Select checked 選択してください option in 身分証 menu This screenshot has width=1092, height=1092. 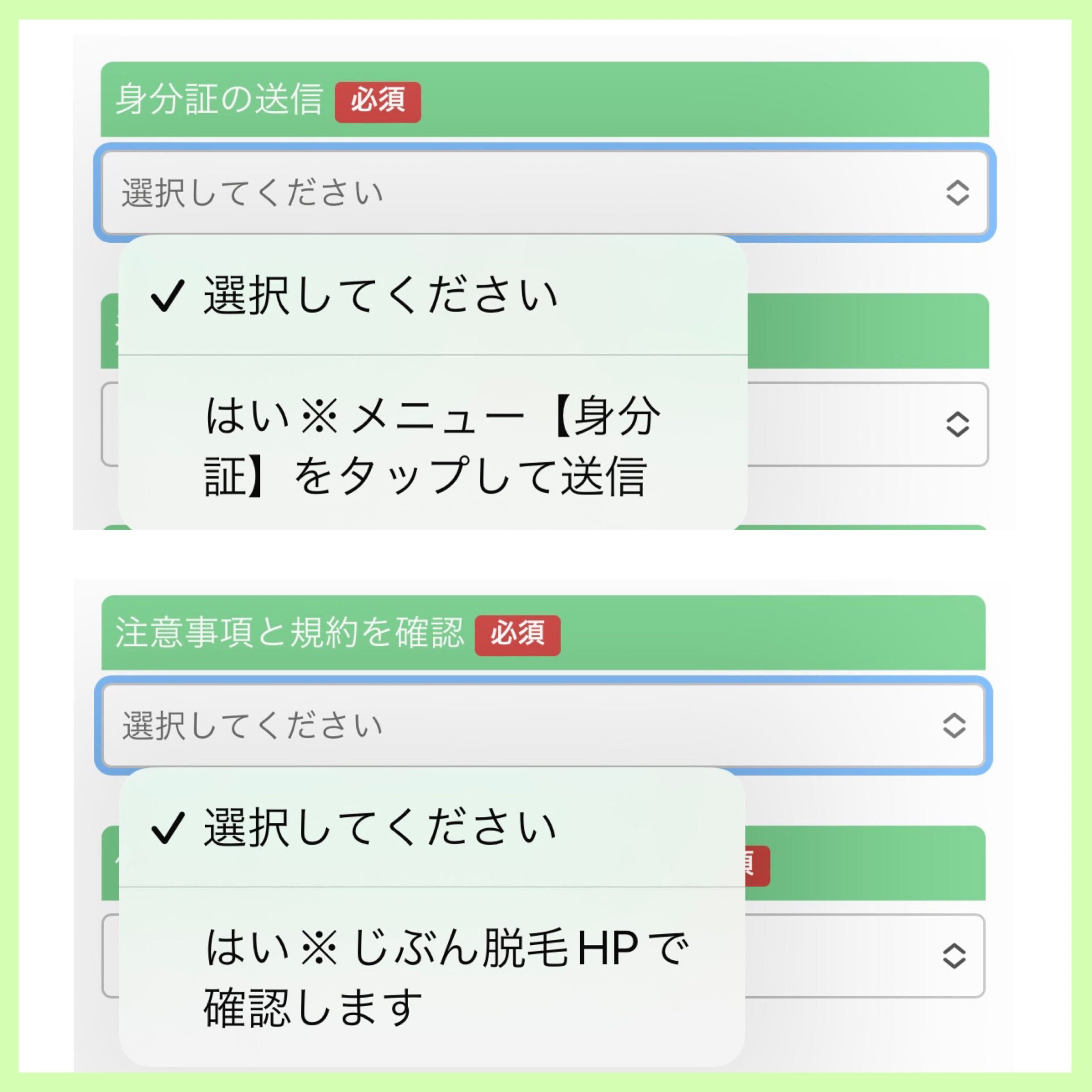click(380, 296)
